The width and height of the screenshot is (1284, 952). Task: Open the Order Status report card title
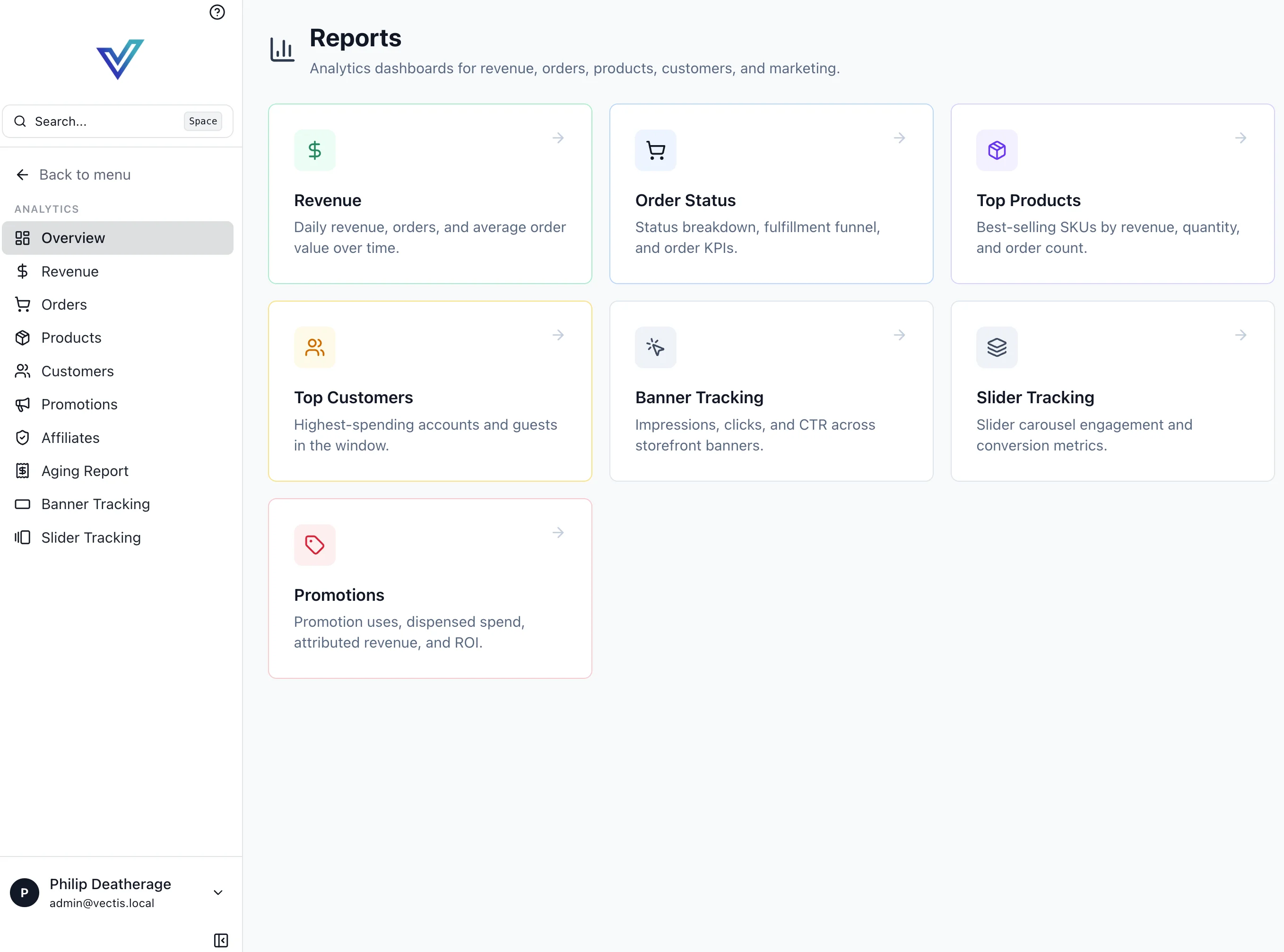685,200
